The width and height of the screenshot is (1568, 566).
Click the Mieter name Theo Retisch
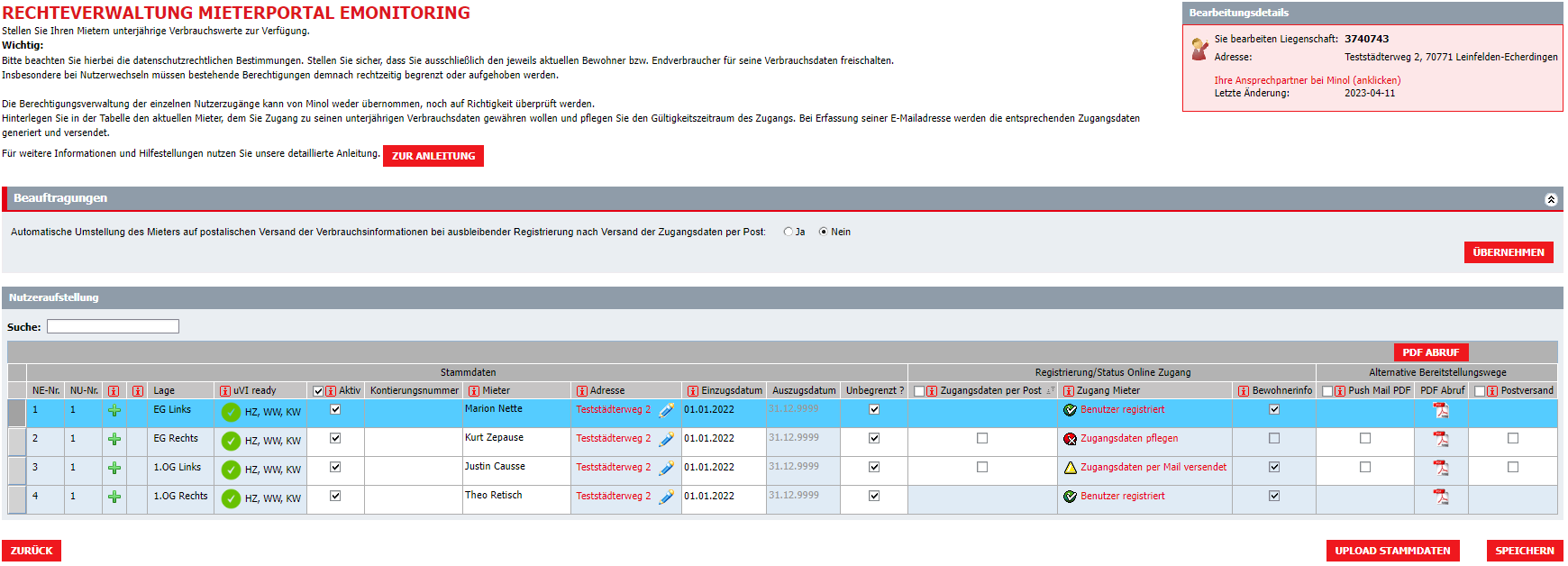[493, 495]
